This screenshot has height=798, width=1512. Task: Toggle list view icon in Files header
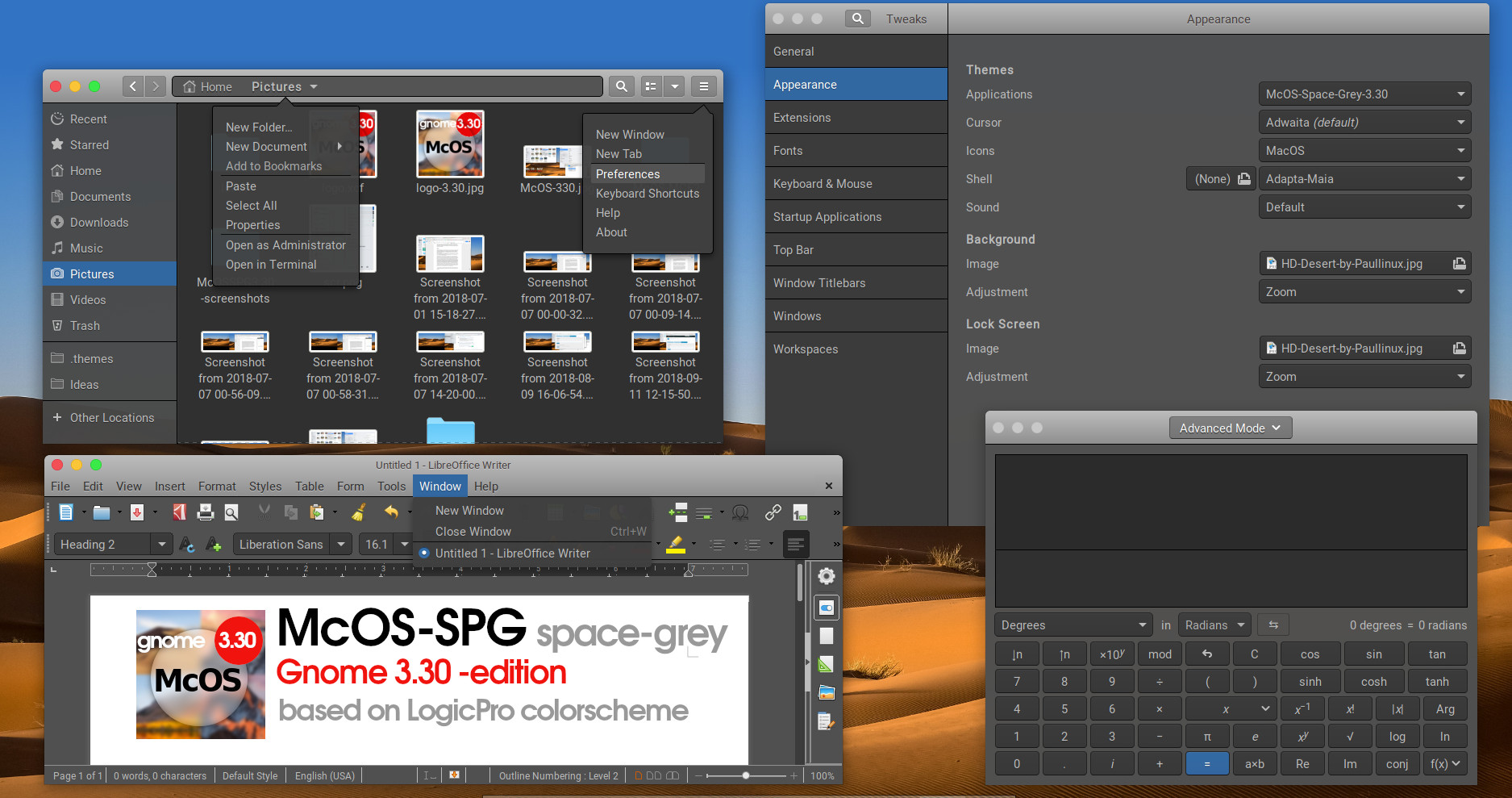pos(652,86)
